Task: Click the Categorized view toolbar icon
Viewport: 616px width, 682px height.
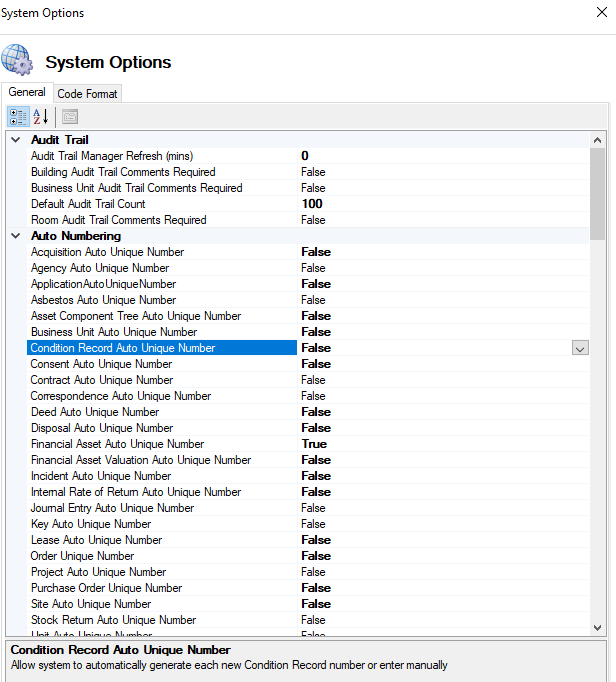Action: [x=18, y=116]
